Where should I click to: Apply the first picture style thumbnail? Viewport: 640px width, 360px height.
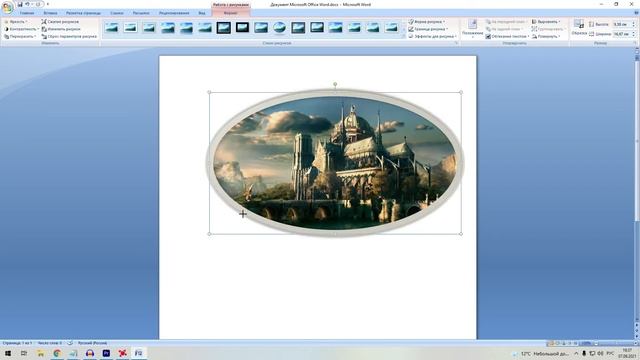click(x=111, y=28)
